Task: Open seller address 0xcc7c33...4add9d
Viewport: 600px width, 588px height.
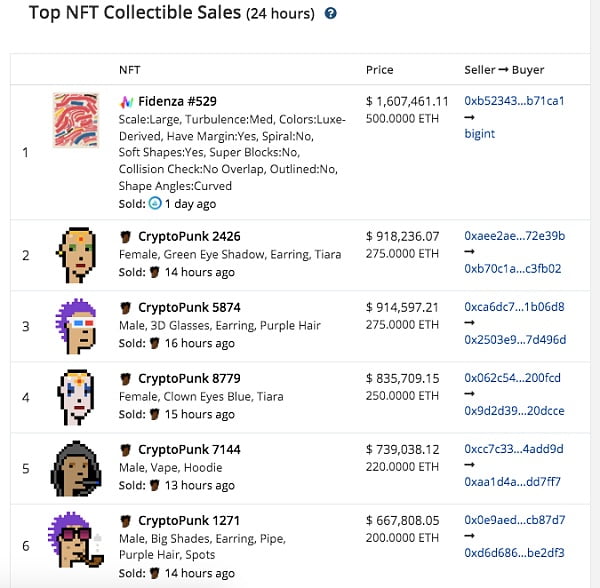Action: (514, 449)
